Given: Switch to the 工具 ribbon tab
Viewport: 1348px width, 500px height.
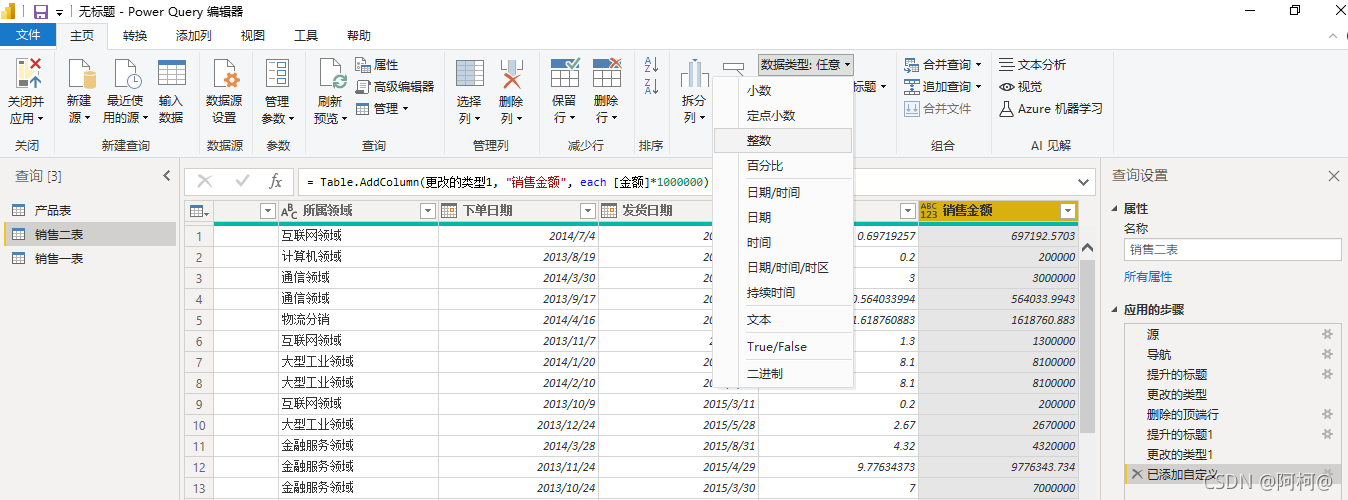Looking at the screenshot, I should [306, 35].
